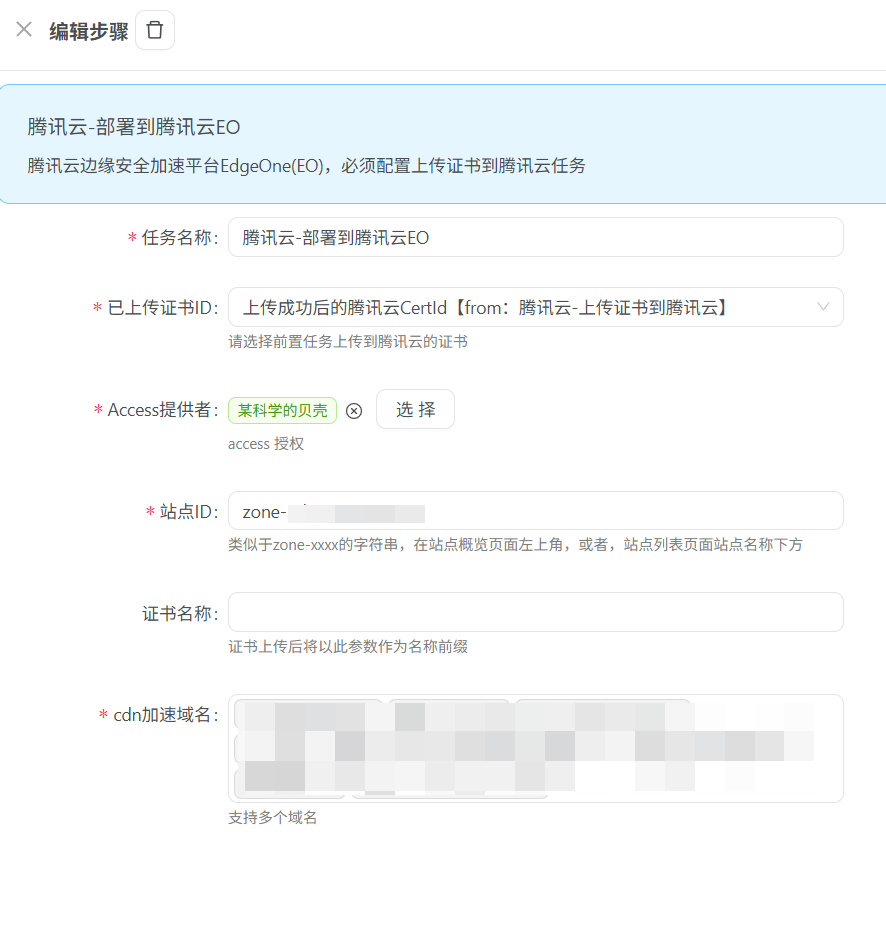Close the 编辑步骤 panel with the X icon

click(x=24, y=29)
